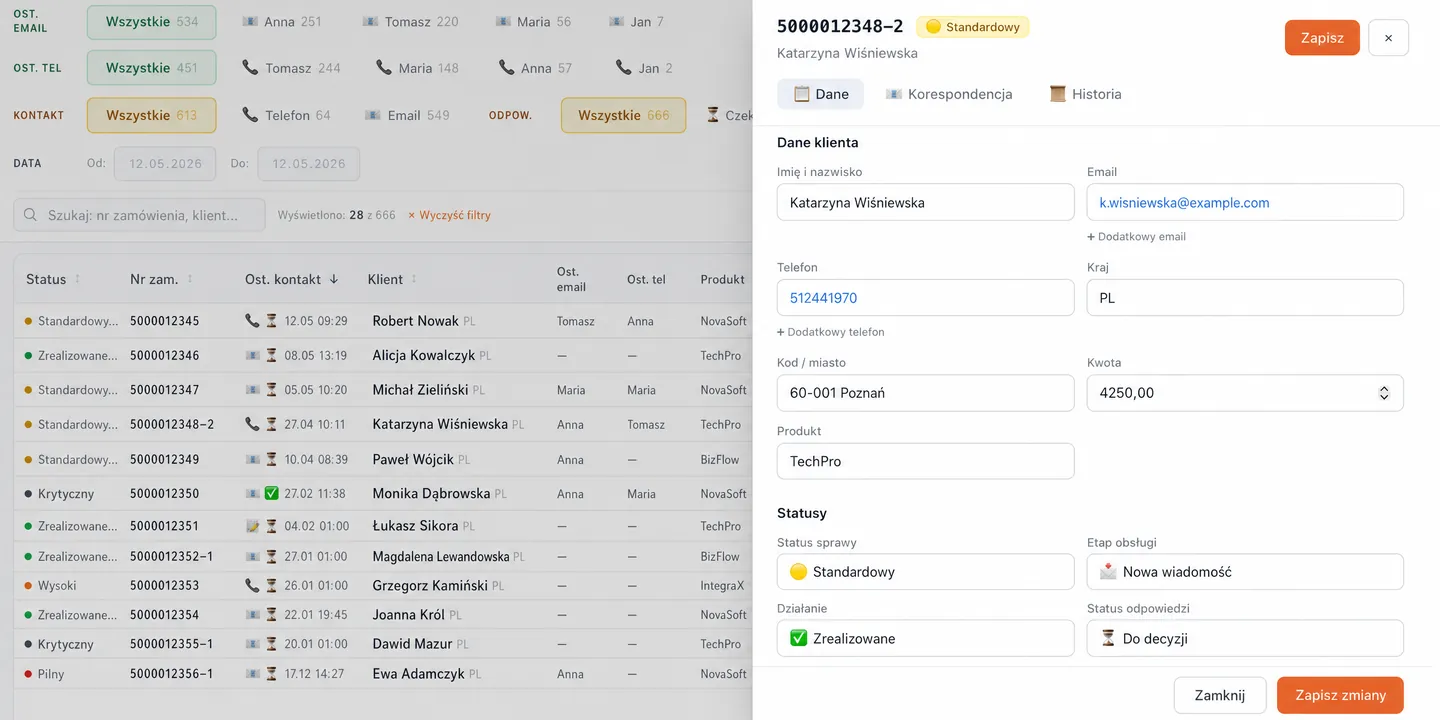Filter contact type by Telefon 64
The width and height of the screenshot is (1440, 720).
(286, 115)
